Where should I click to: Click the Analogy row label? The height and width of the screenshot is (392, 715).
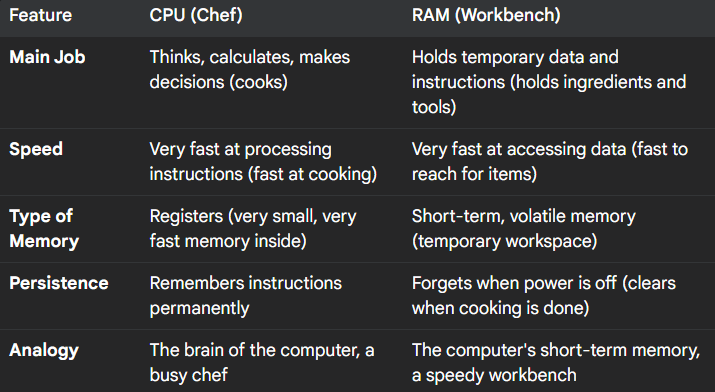pyautogui.click(x=44, y=351)
